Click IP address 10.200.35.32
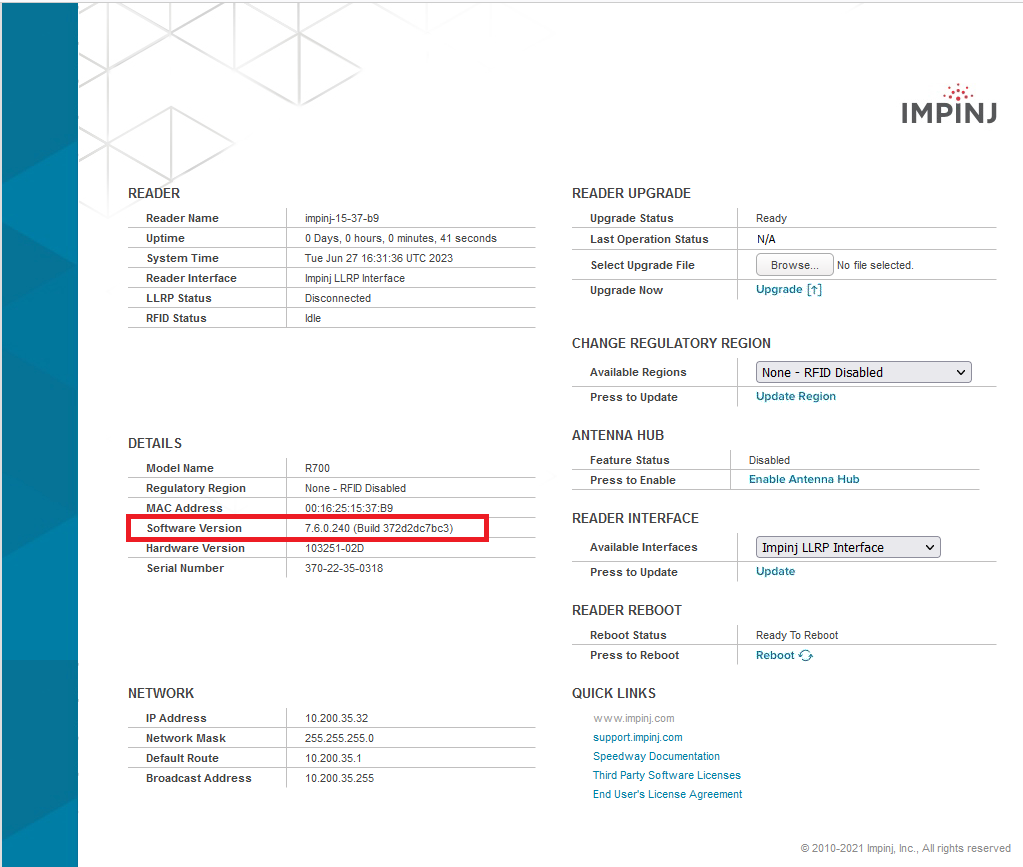 click(337, 718)
